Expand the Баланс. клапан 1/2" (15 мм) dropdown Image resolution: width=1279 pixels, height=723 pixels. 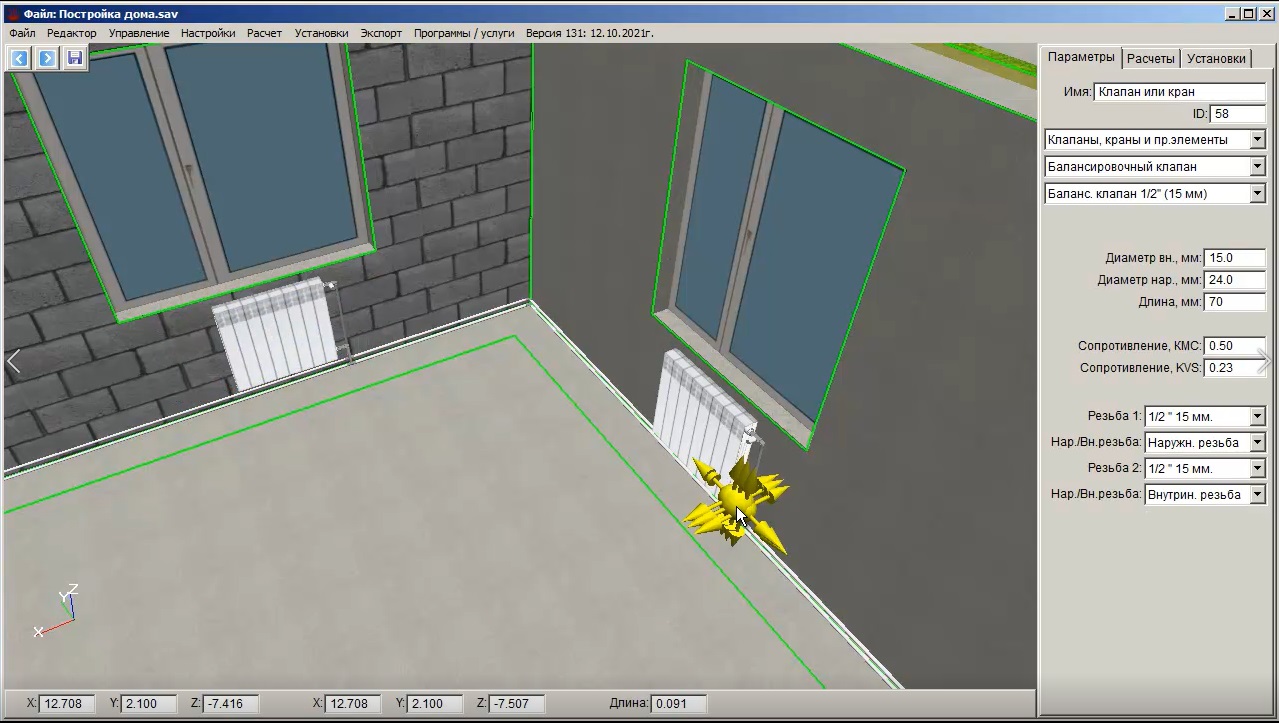tap(1258, 194)
